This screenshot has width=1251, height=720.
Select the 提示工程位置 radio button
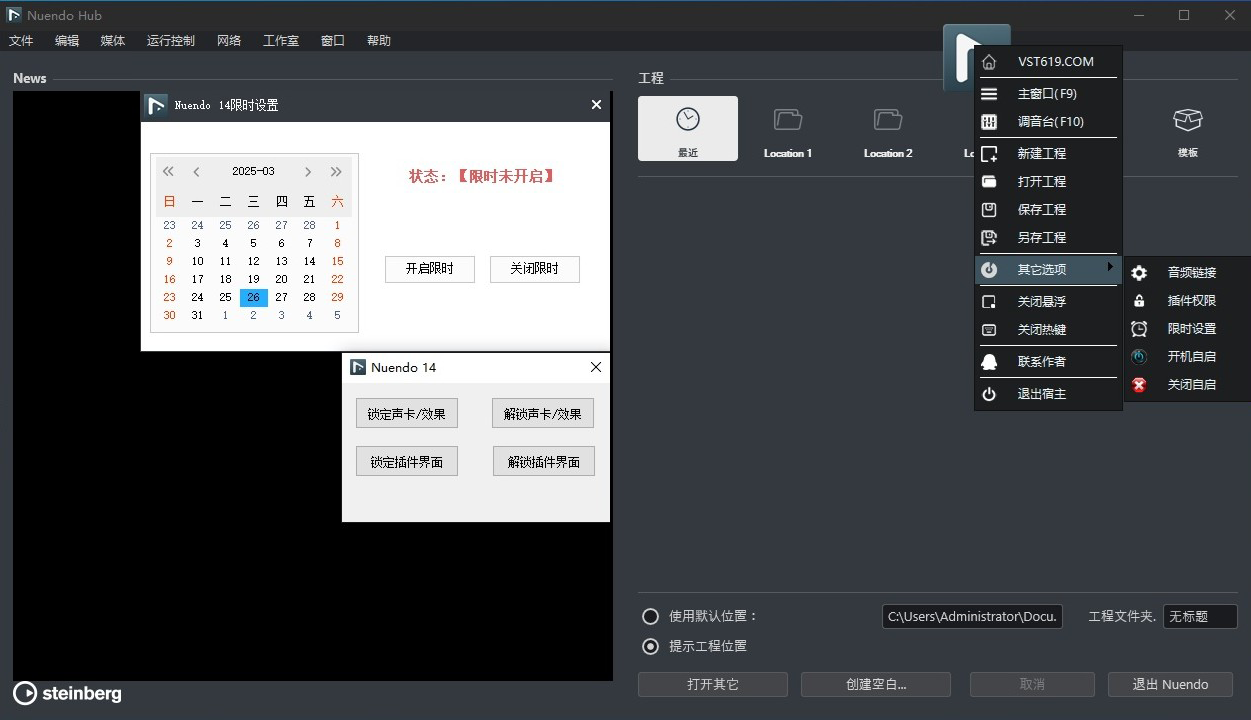coord(650,646)
